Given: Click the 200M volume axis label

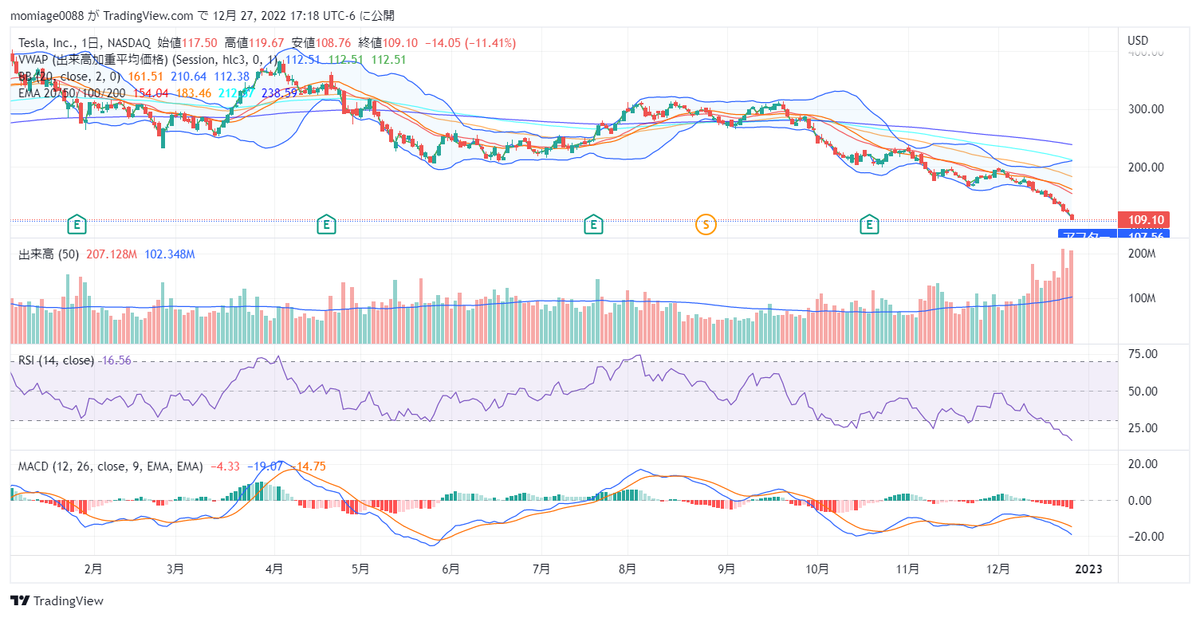Looking at the screenshot, I should click(1142, 255).
